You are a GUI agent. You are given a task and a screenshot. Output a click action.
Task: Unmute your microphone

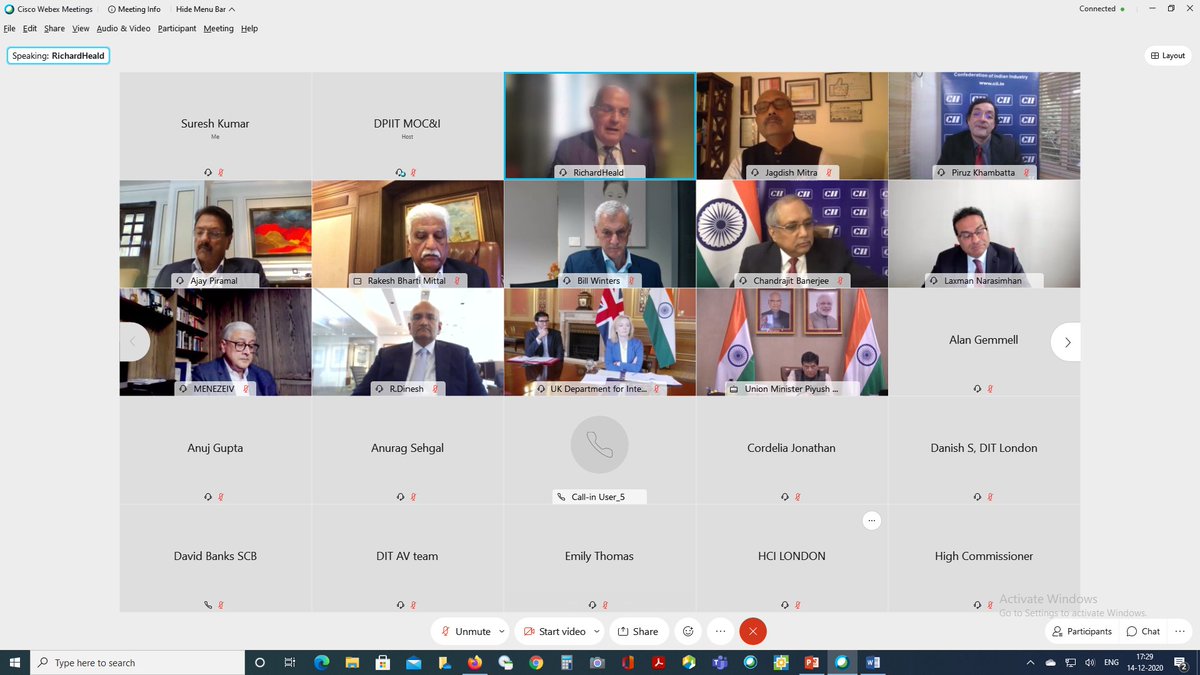tap(466, 631)
